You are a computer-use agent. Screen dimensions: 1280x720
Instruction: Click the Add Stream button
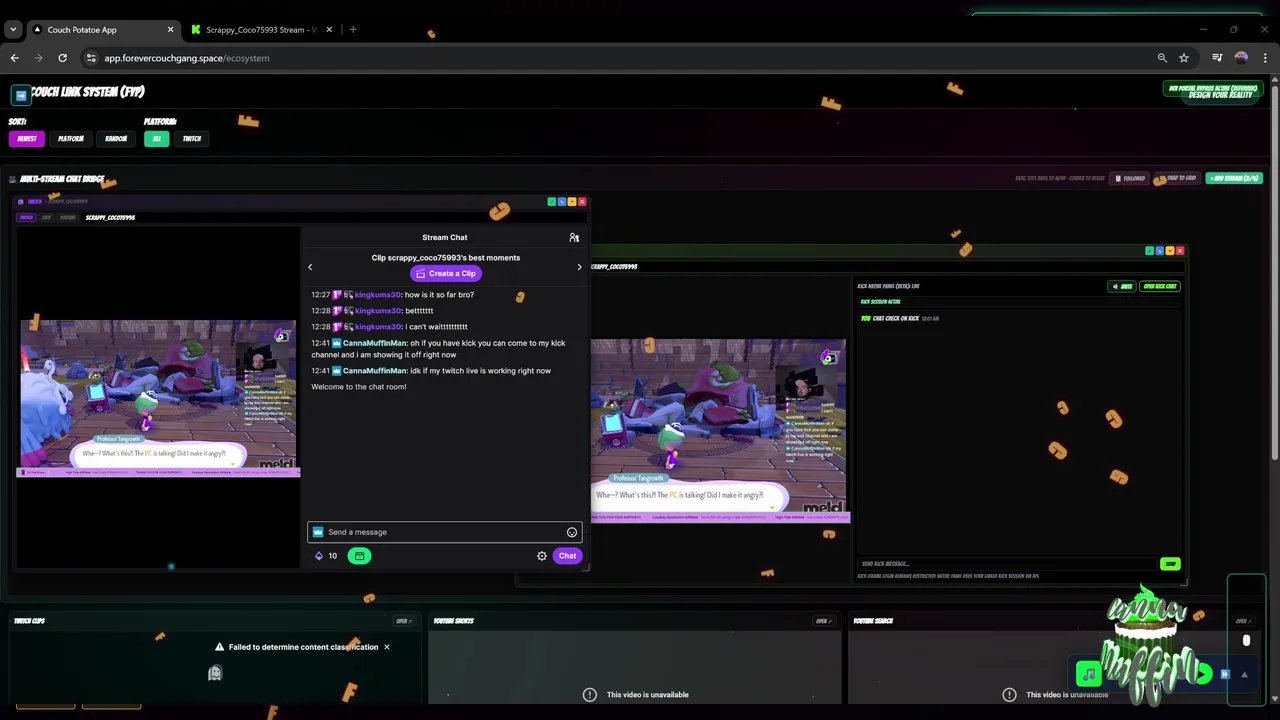1234,178
